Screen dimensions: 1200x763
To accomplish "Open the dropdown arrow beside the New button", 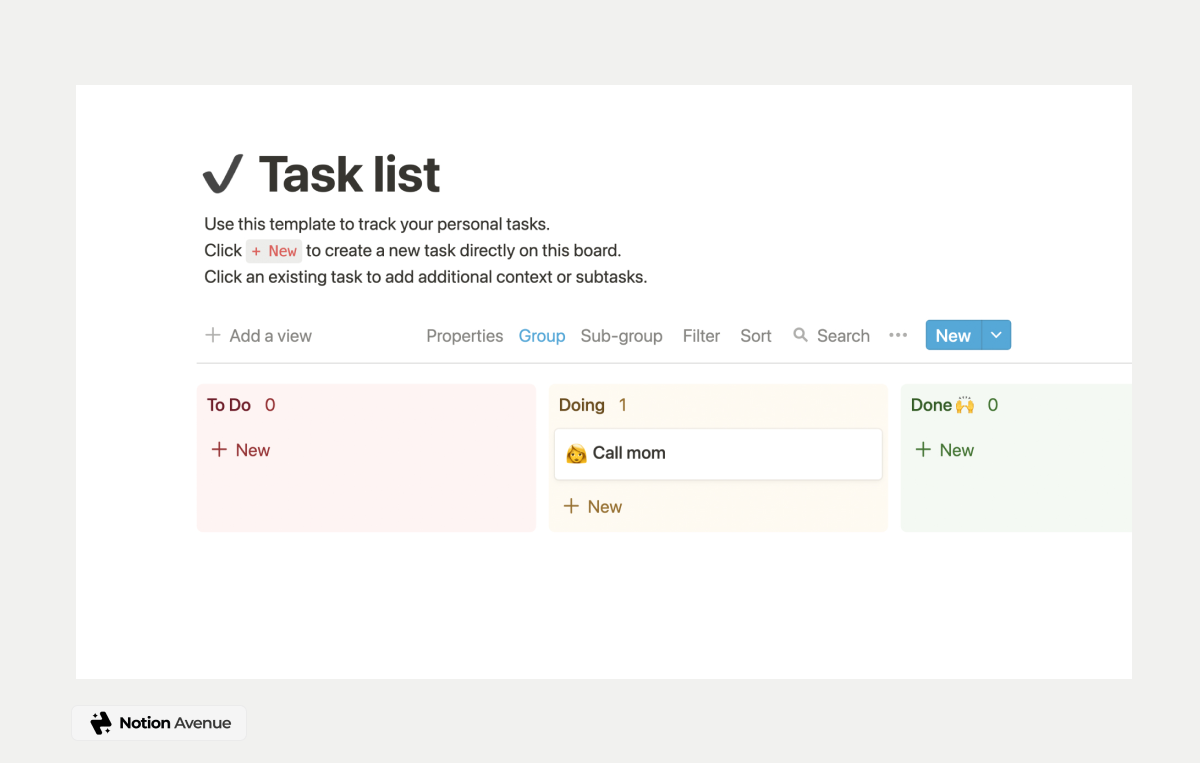I will [x=995, y=335].
